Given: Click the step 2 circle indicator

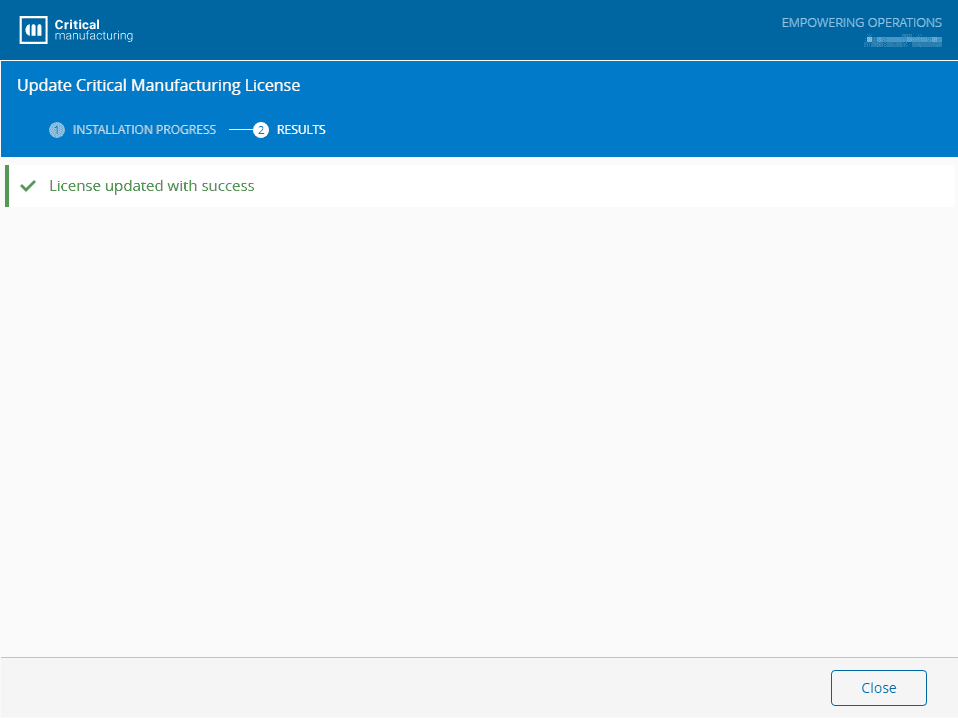Looking at the screenshot, I should pos(261,130).
